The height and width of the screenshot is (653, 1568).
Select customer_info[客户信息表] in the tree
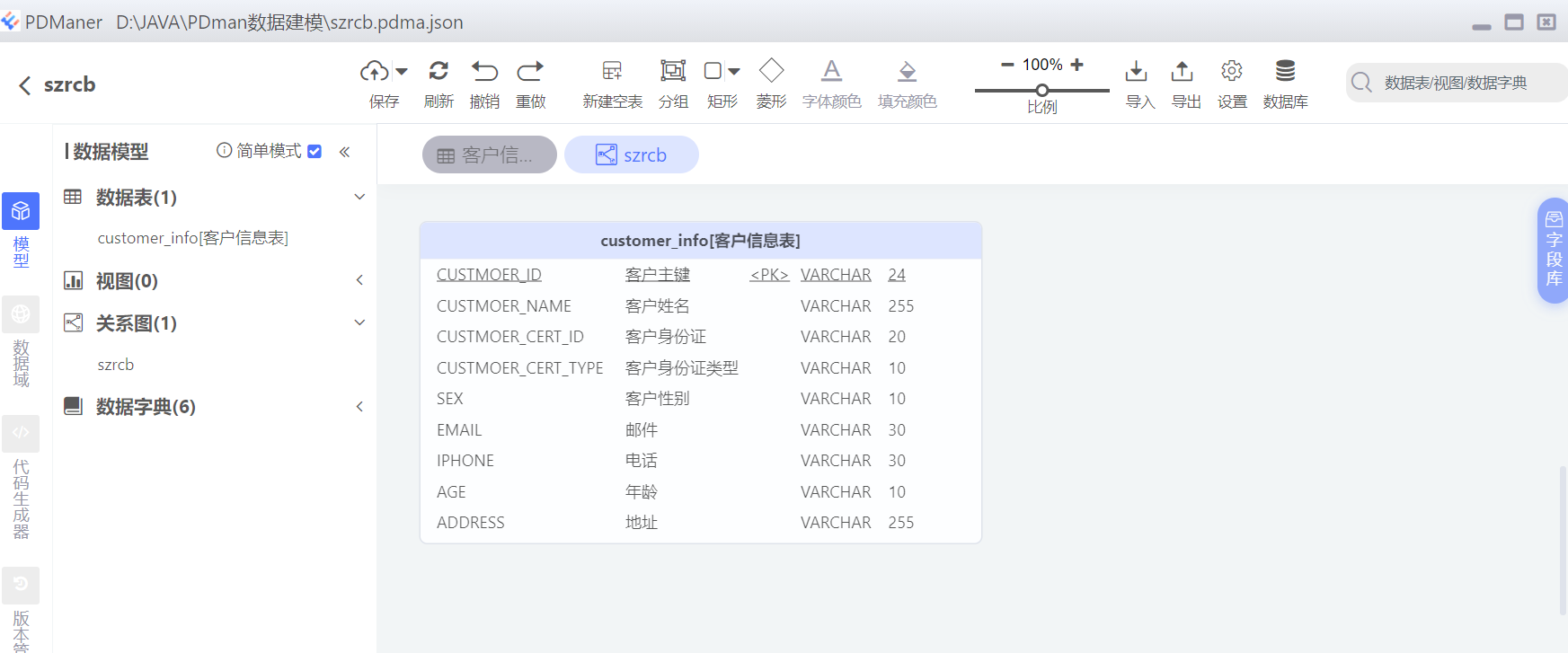pyautogui.click(x=193, y=238)
